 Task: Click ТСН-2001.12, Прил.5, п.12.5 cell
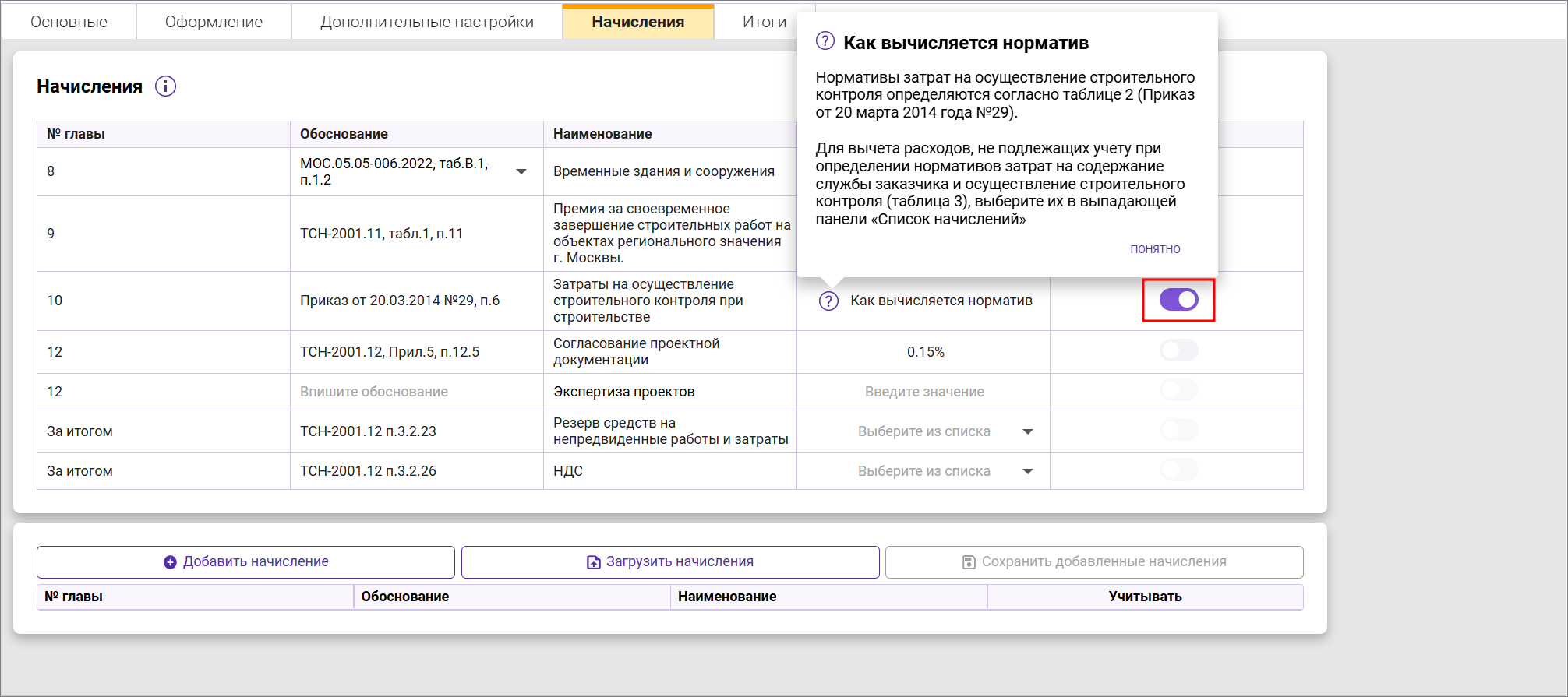coord(417,352)
